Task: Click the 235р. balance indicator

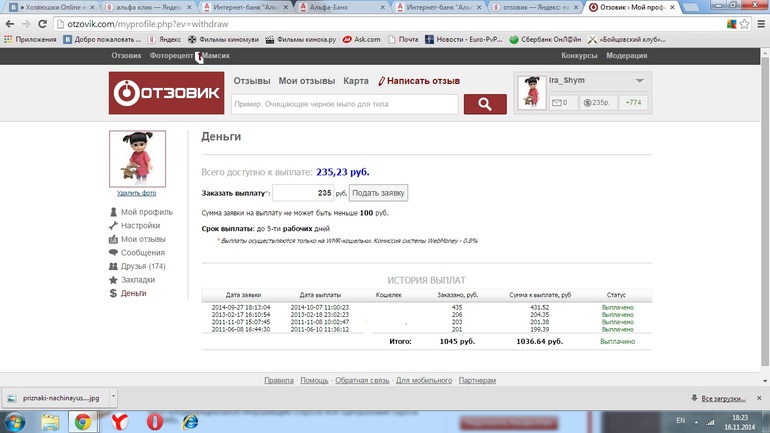Action: pos(597,103)
